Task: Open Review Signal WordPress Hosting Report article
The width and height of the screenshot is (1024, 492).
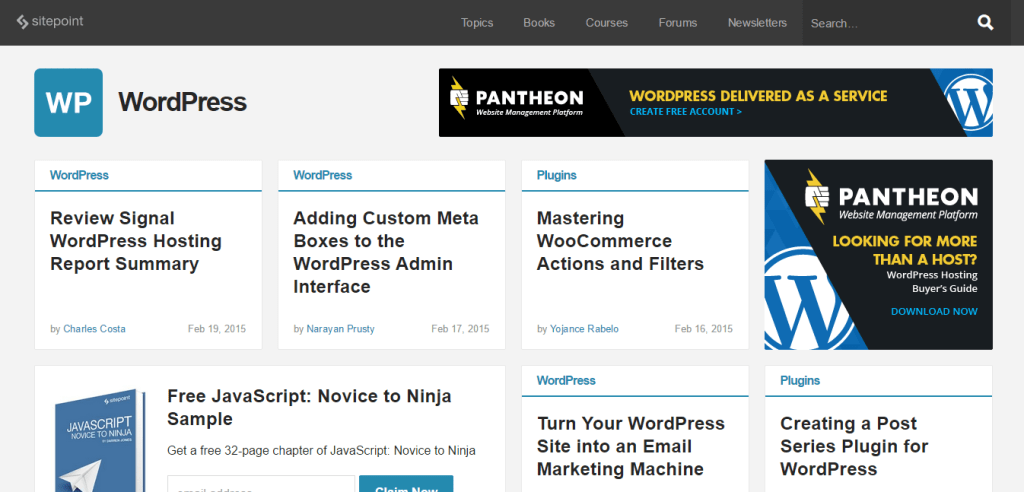Action: pos(136,241)
